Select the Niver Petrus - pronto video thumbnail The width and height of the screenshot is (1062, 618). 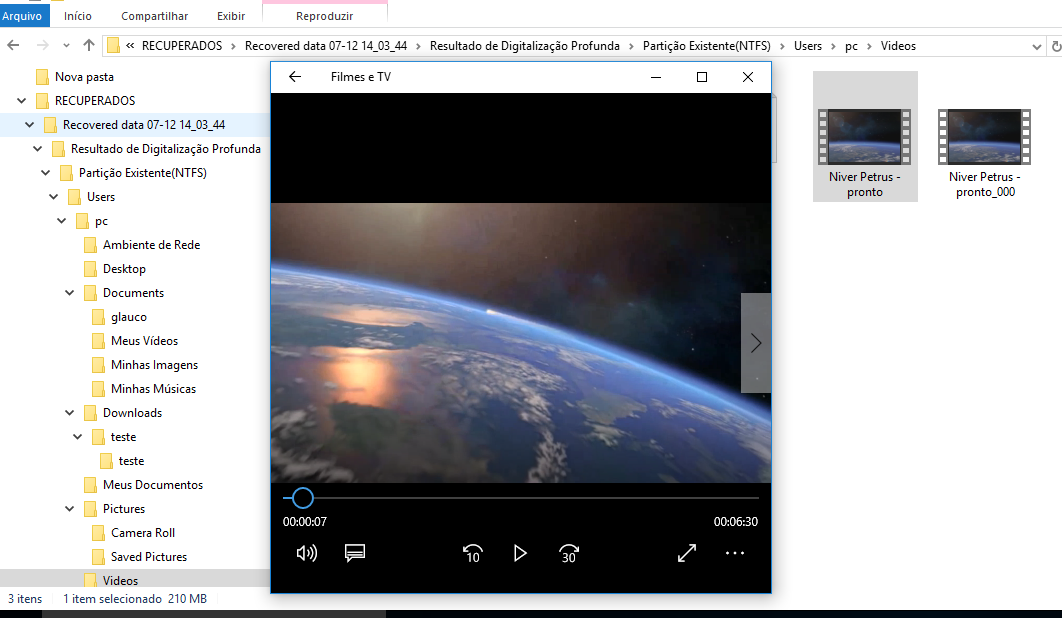(x=865, y=137)
